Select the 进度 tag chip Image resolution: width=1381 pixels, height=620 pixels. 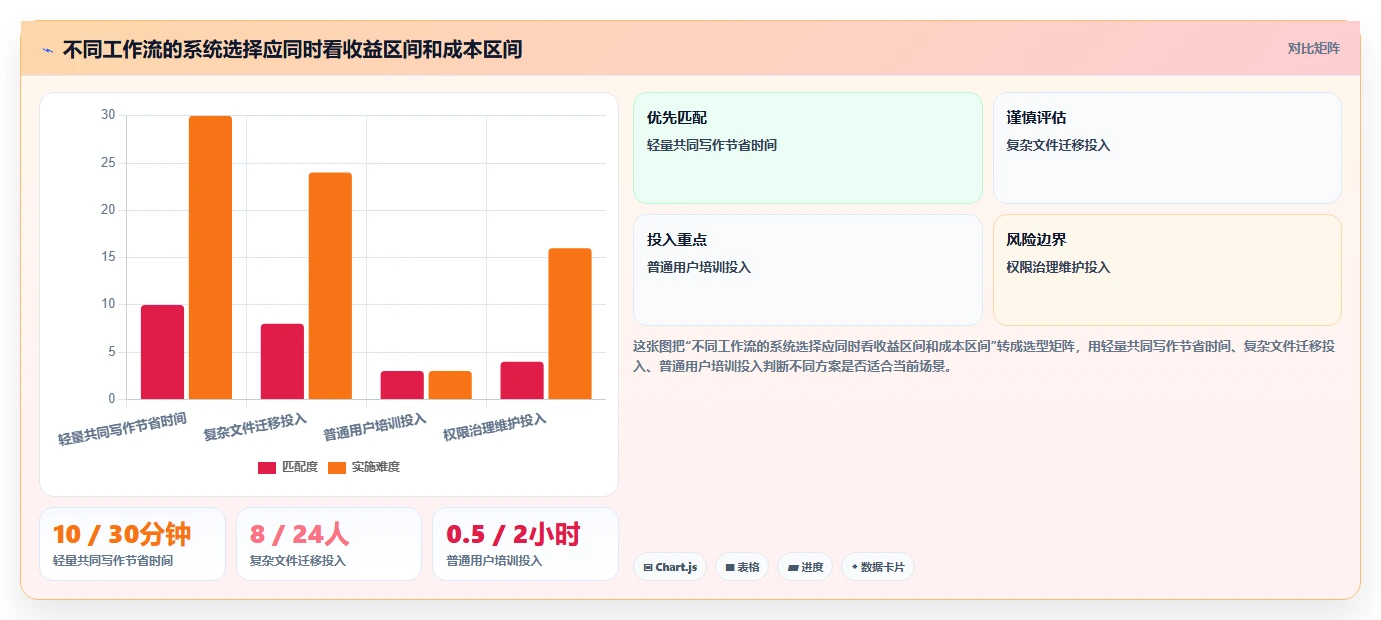coord(805,567)
